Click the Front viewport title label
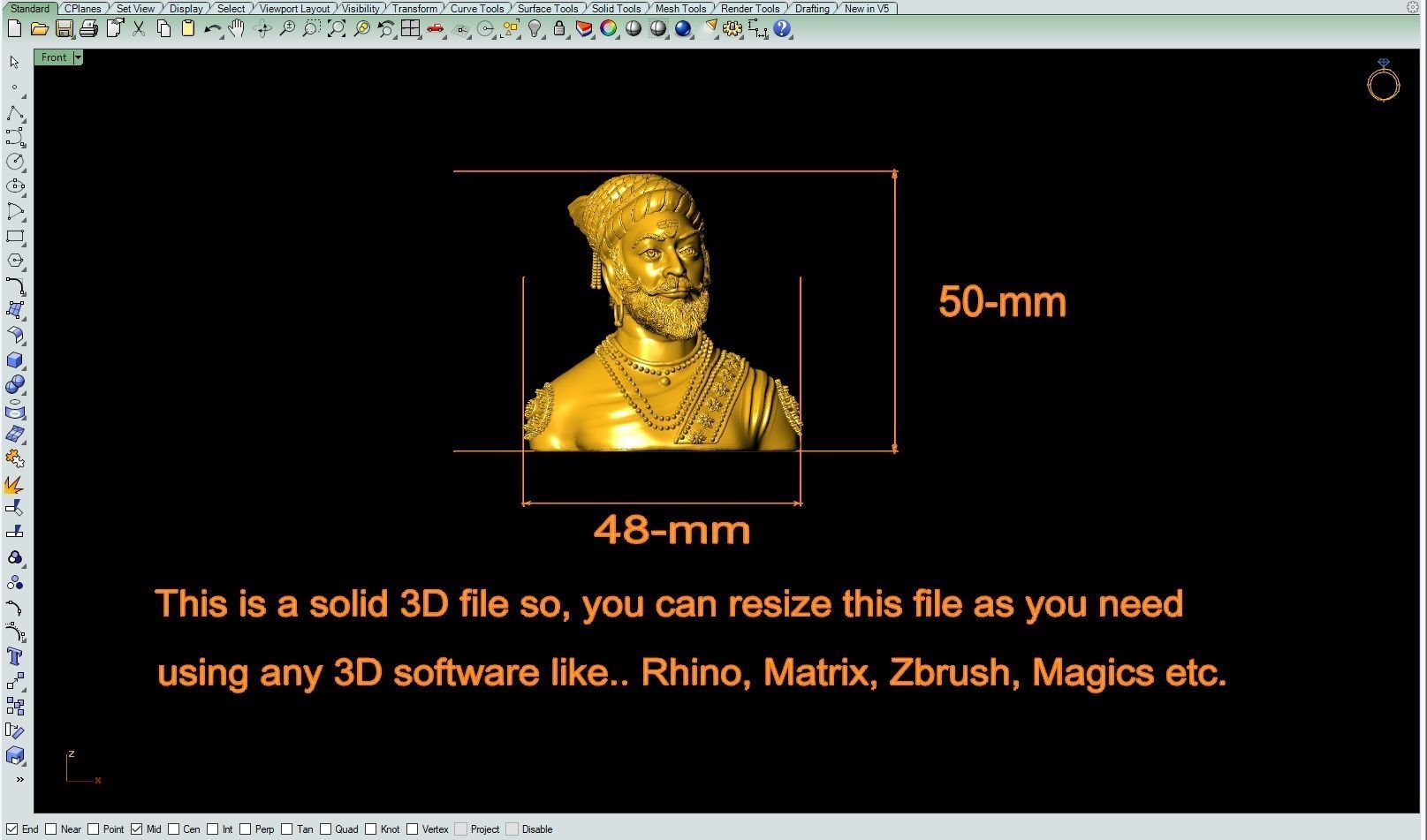The image size is (1427, 840). 54,57
